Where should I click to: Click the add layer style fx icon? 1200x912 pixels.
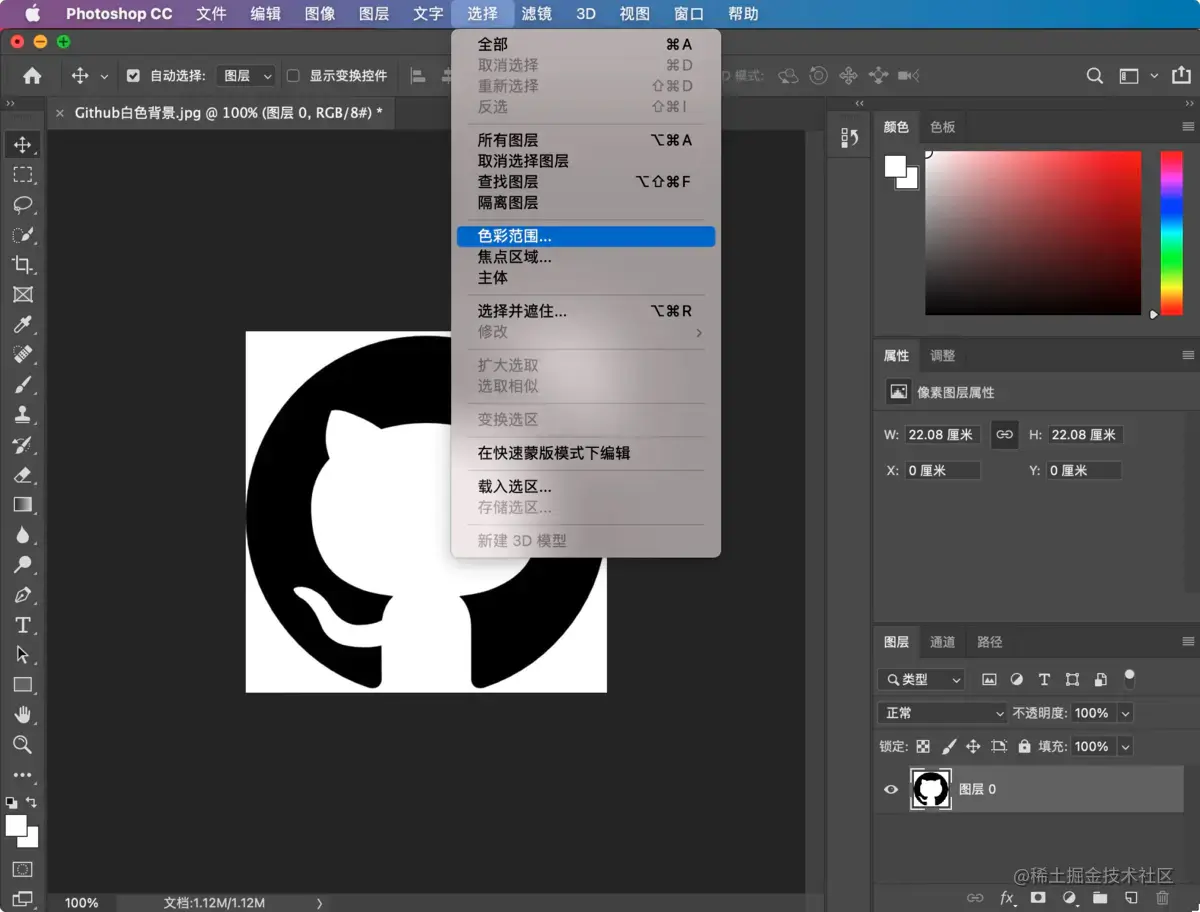pyautogui.click(x=1007, y=898)
